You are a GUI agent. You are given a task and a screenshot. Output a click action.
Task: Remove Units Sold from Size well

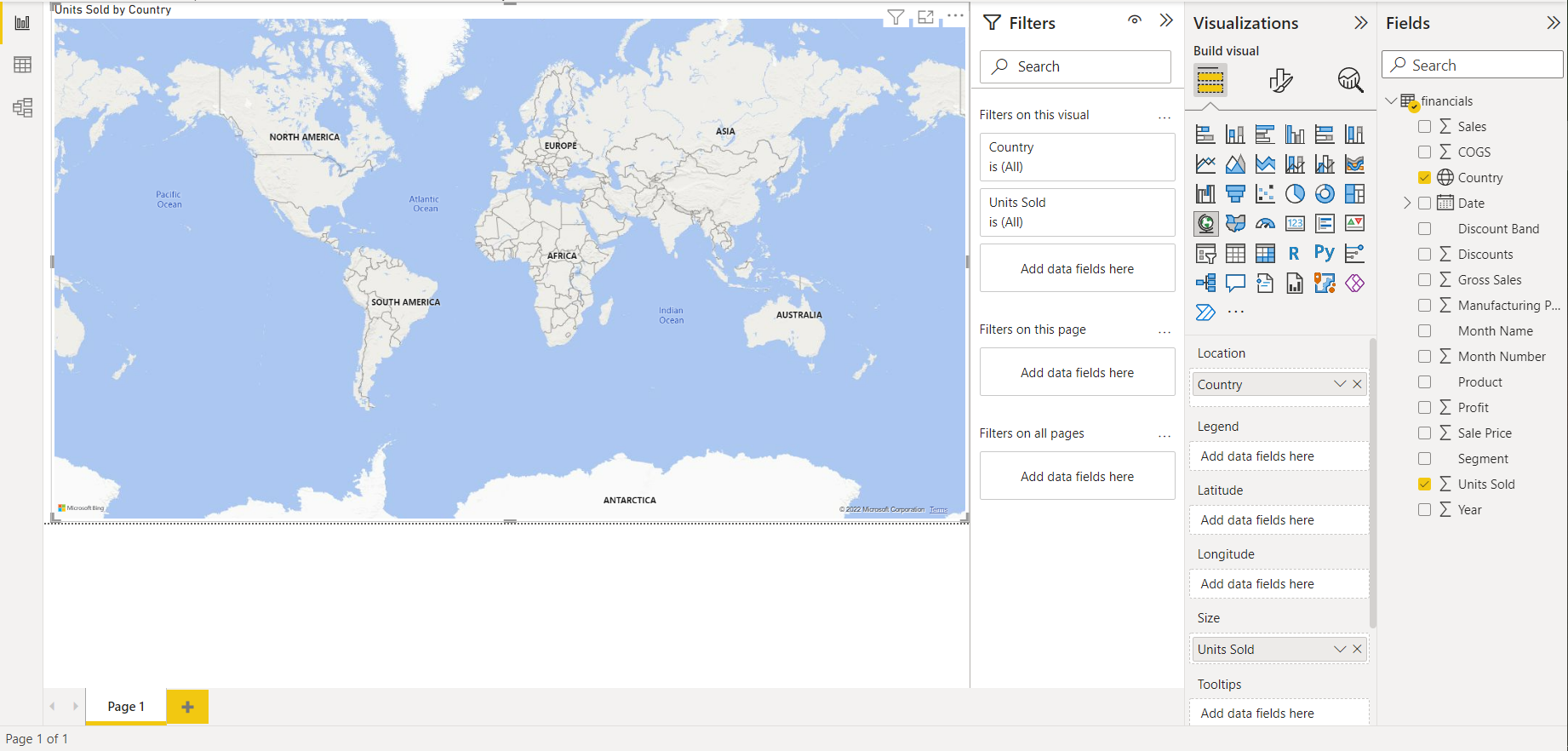pyautogui.click(x=1357, y=650)
